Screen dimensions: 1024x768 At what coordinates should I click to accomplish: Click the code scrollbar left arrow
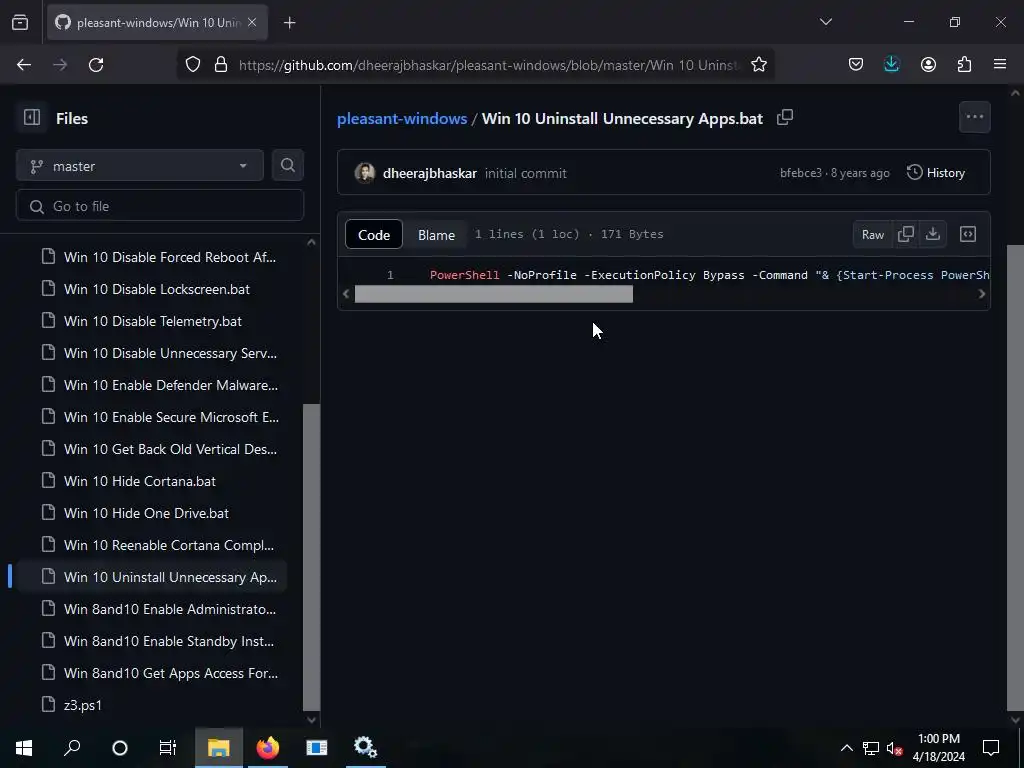pos(346,294)
